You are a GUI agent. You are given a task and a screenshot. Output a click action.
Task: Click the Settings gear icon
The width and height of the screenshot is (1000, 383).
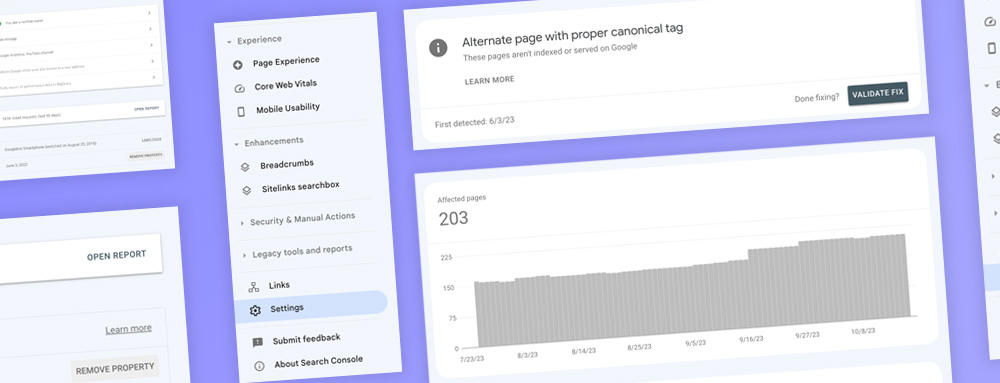[255, 310]
